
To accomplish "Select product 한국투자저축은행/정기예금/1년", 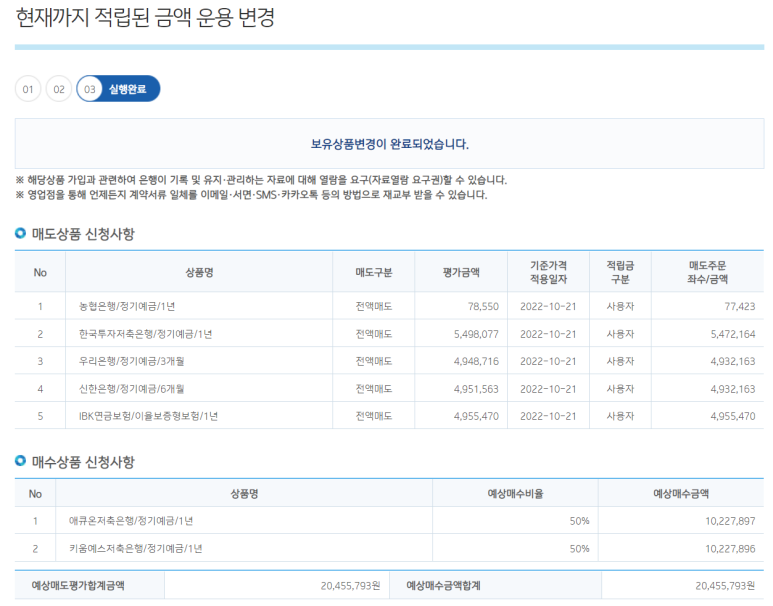I will (145, 334).
